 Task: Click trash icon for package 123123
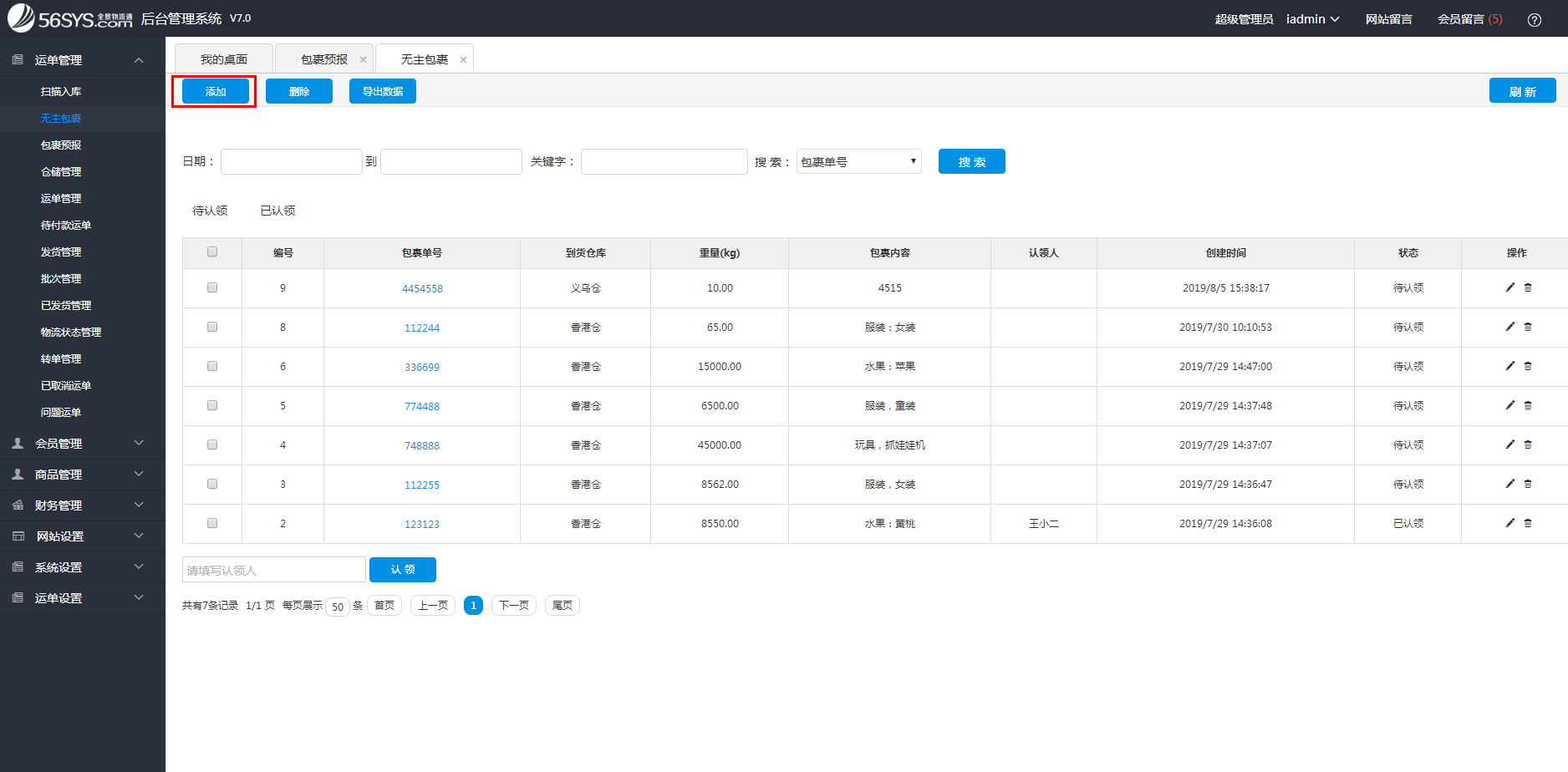pos(1528,523)
